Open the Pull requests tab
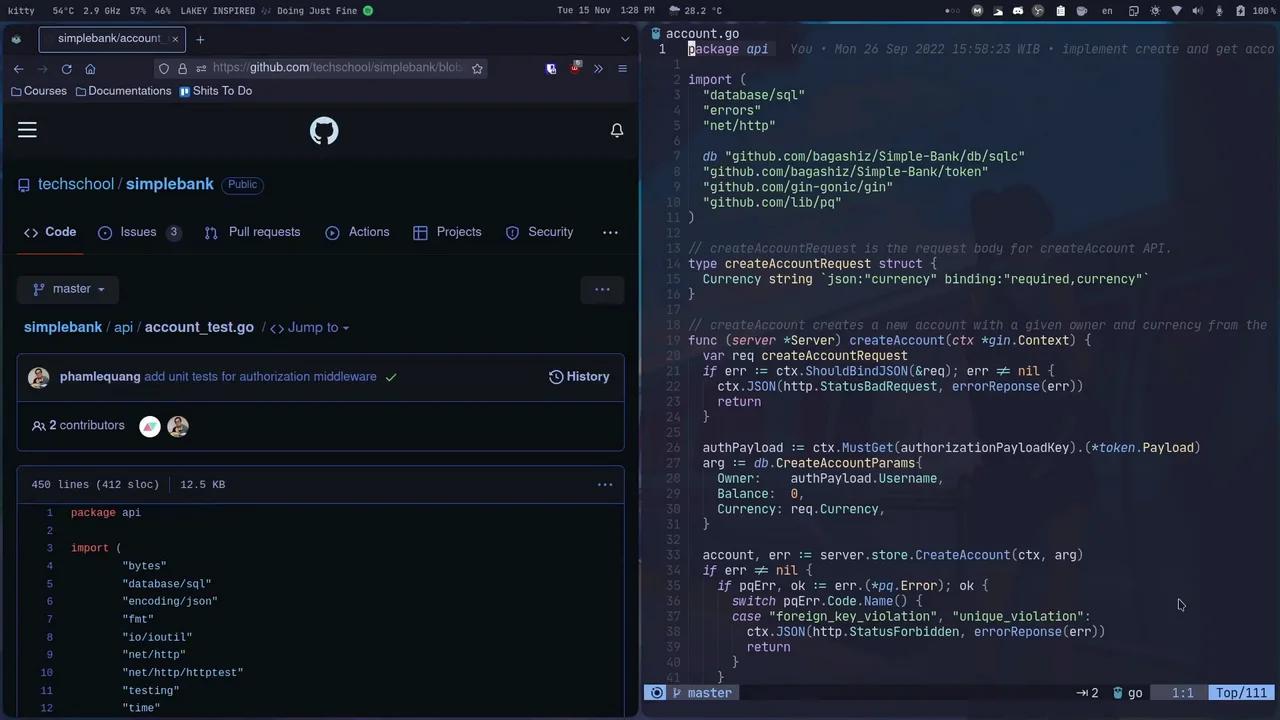 pyautogui.click(x=264, y=231)
